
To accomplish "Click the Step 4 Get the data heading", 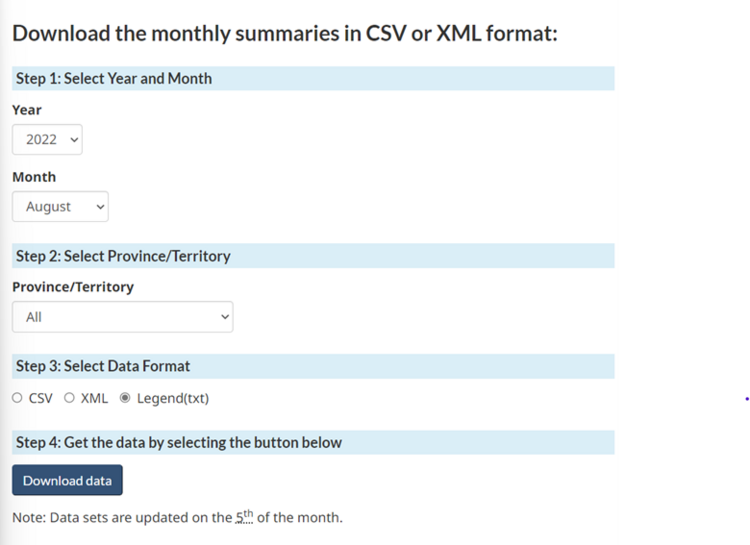I will [179, 442].
